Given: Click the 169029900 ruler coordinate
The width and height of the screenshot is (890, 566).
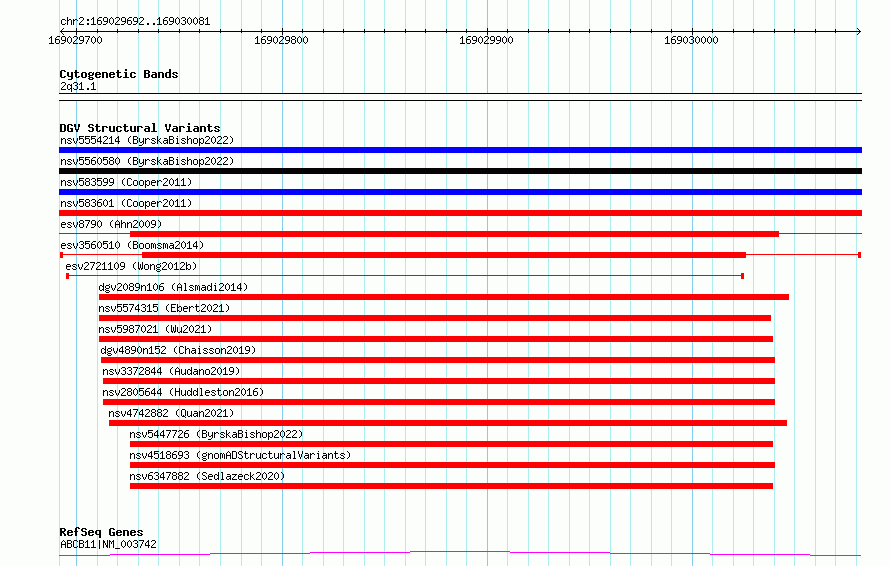Looking at the screenshot, I should pyautogui.click(x=486, y=40).
